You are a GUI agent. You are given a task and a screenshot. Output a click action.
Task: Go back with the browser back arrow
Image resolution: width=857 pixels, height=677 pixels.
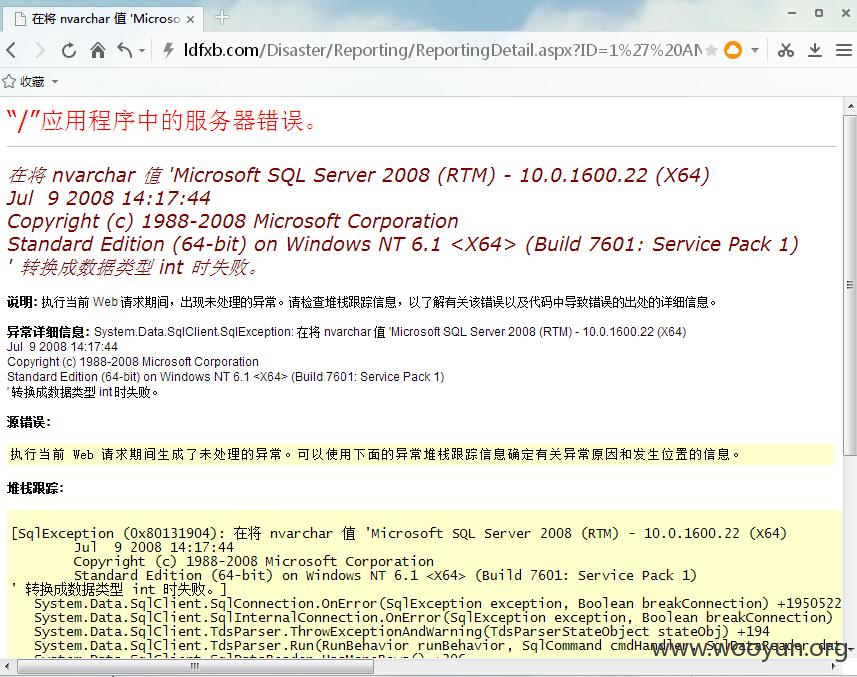coord(11,50)
